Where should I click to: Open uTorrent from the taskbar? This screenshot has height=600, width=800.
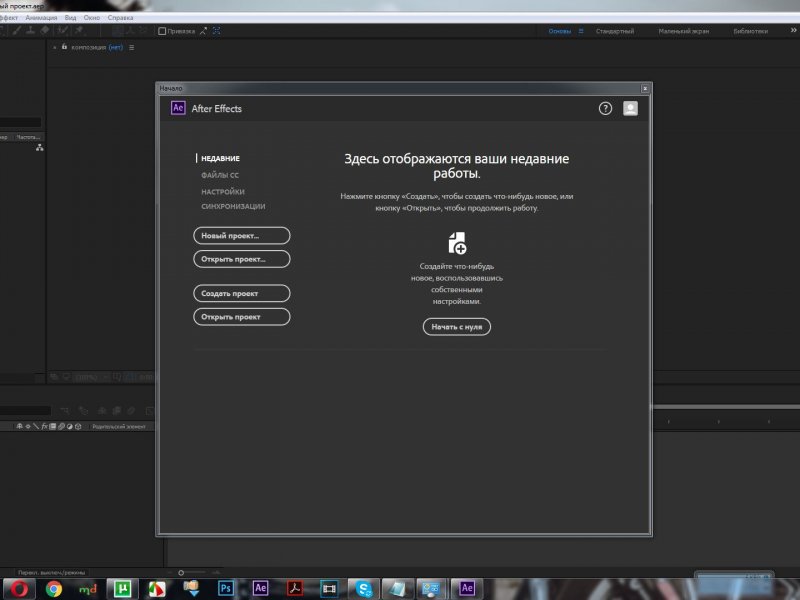tap(122, 589)
